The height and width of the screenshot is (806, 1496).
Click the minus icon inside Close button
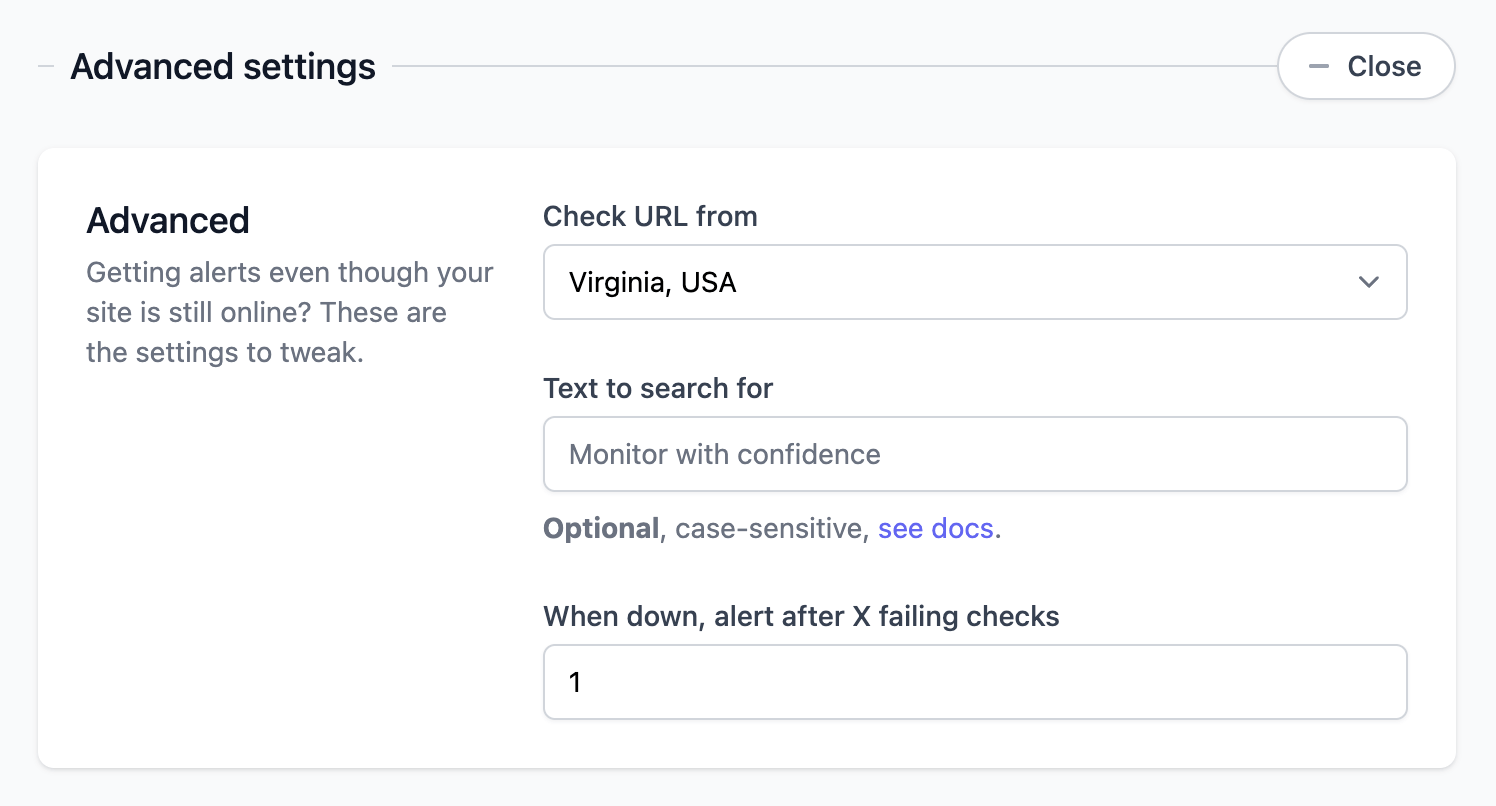(x=1319, y=67)
